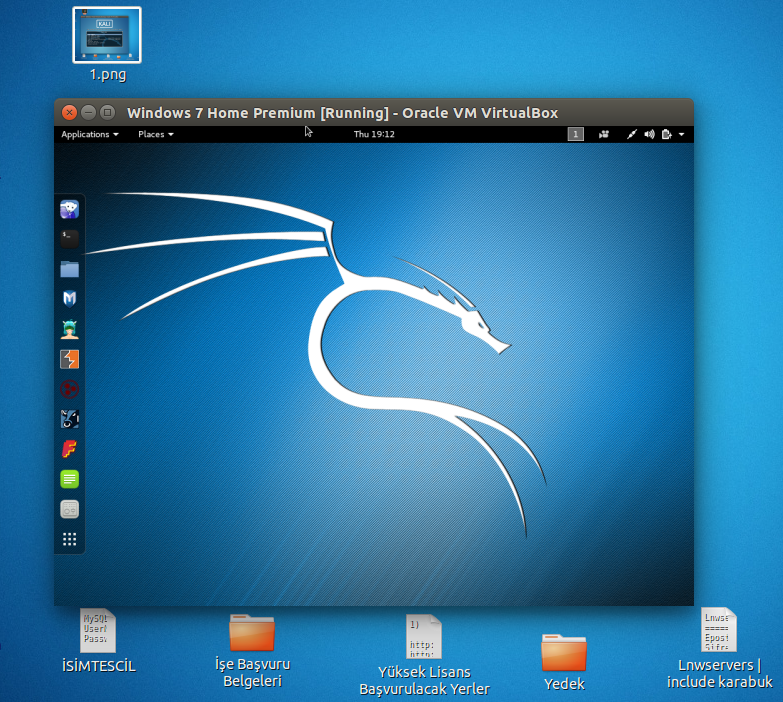Show all applications grid in dock

tap(70, 539)
